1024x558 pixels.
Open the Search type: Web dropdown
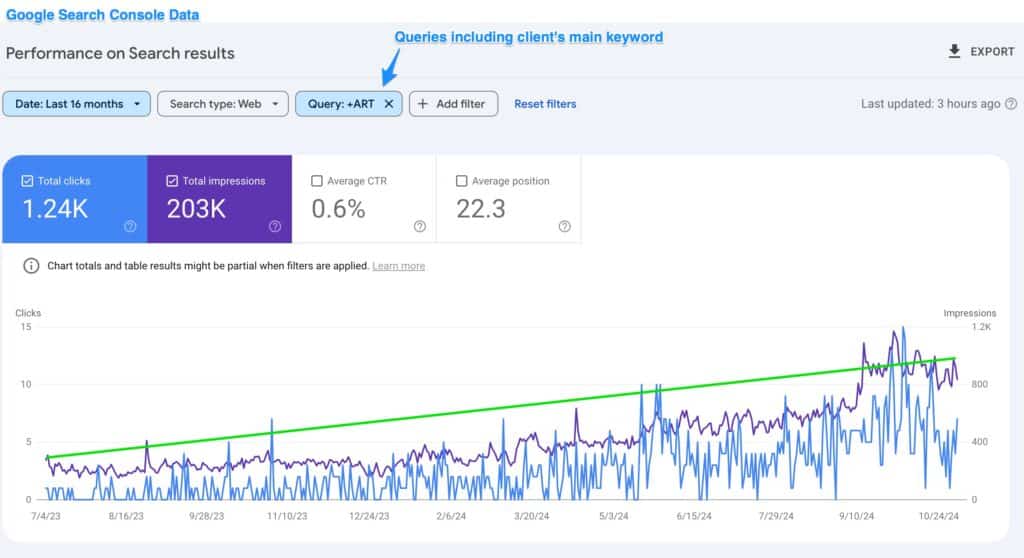pos(222,104)
